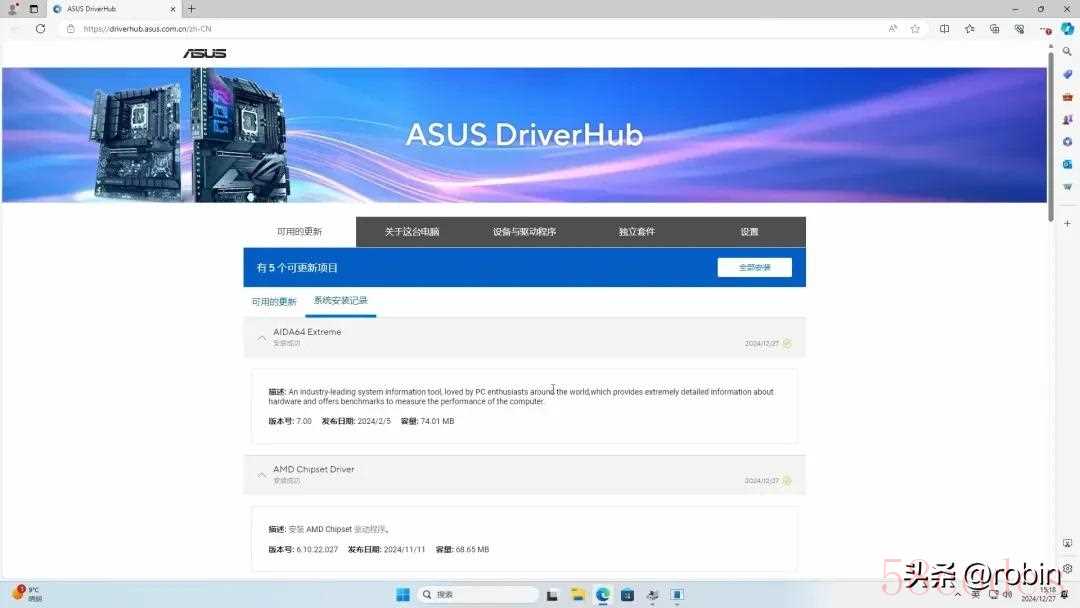
Task: Open sidebar search magnifier
Action: (1067, 52)
